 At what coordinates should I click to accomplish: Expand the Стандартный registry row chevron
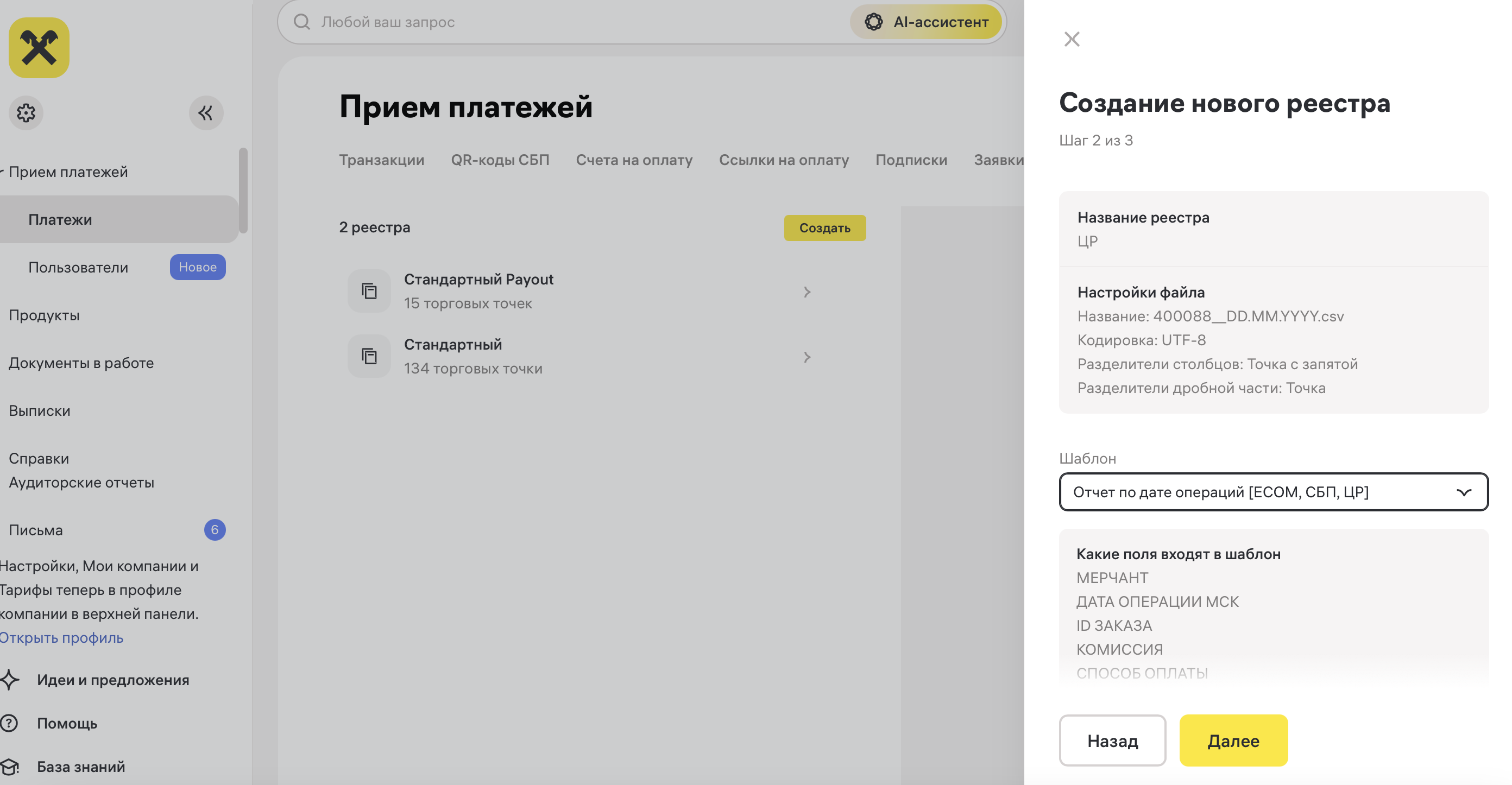(x=807, y=357)
